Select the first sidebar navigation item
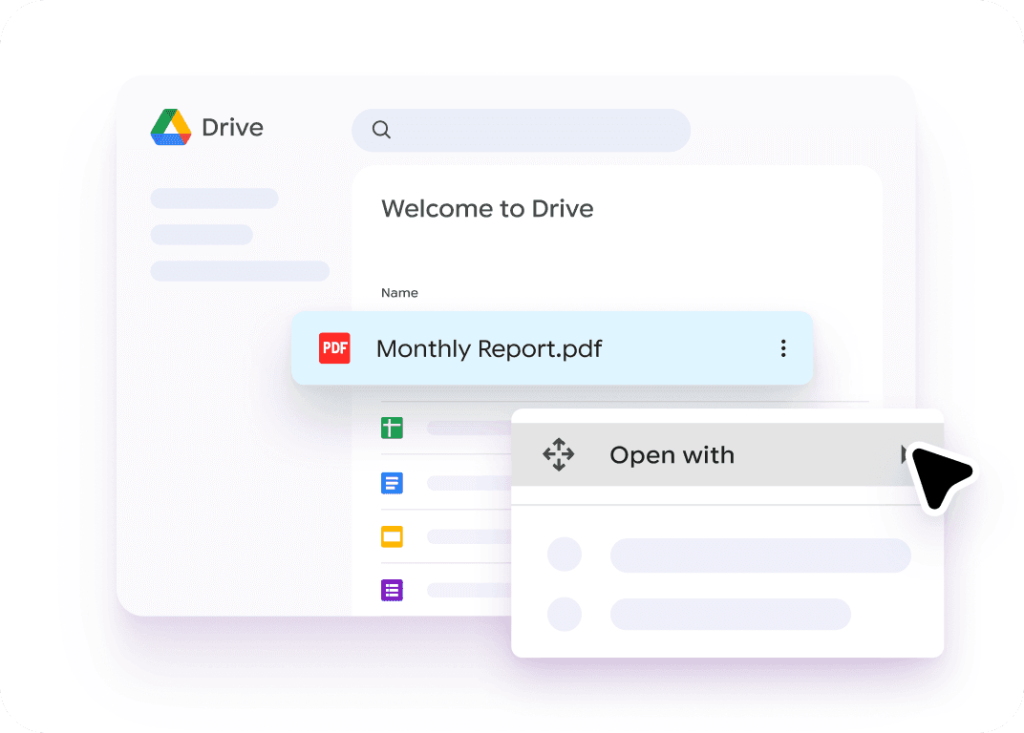The image size is (1024, 733). coord(213,198)
